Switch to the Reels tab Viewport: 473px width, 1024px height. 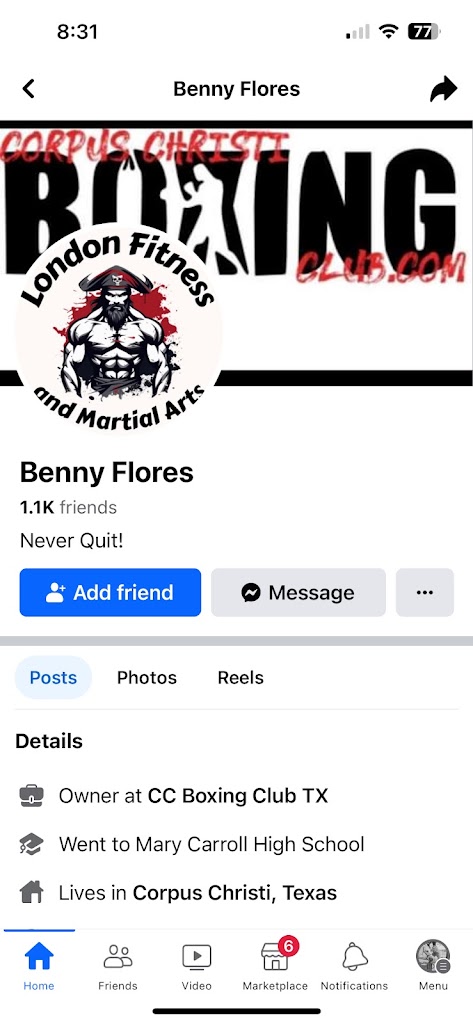point(240,678)
